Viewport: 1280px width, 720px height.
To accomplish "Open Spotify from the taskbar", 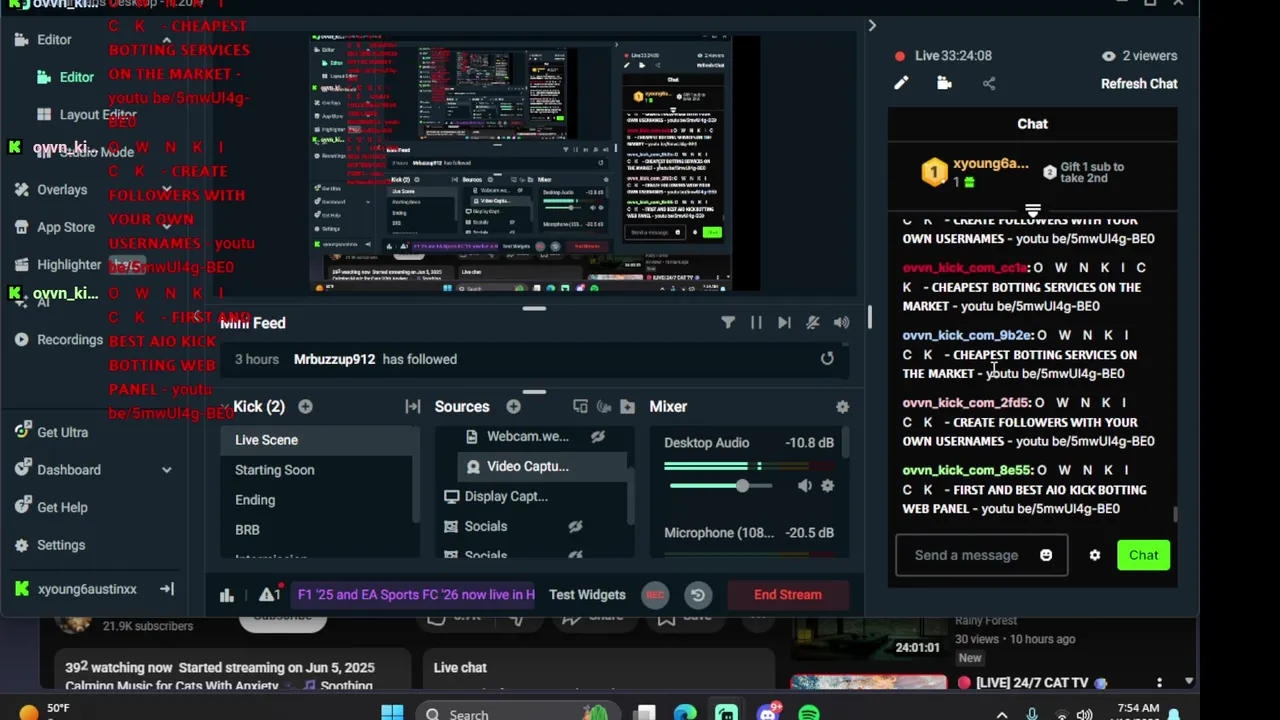I will coord(809,712).
